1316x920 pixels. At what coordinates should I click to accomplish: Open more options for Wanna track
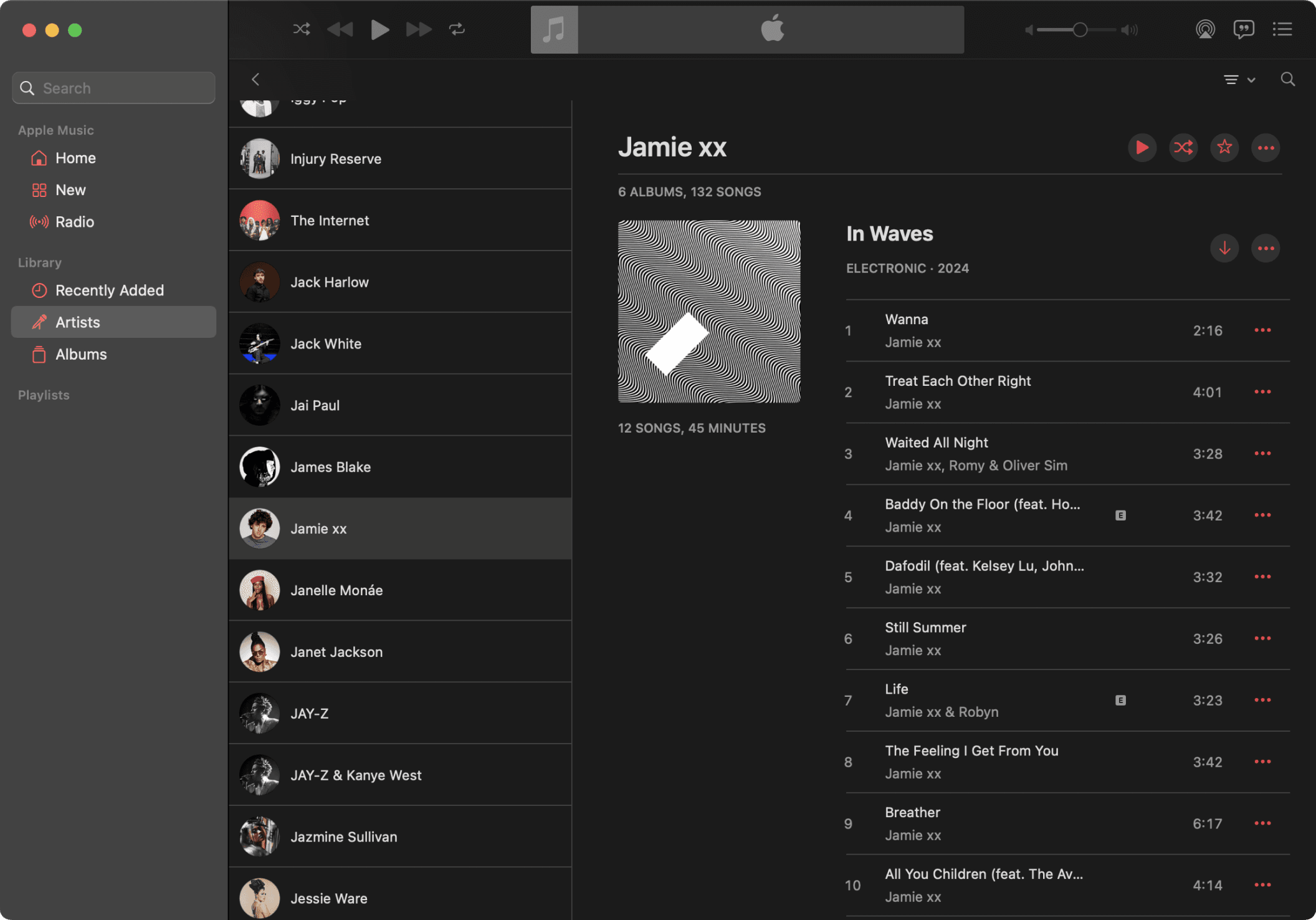pos(1262,330)
